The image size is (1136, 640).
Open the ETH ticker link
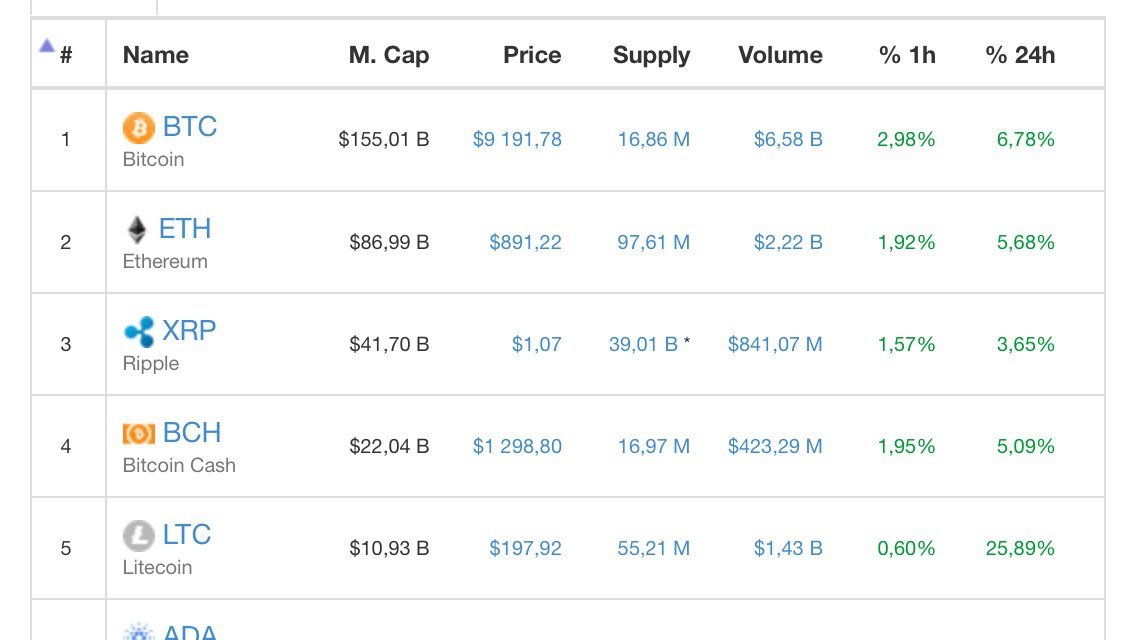click(185, 229)
